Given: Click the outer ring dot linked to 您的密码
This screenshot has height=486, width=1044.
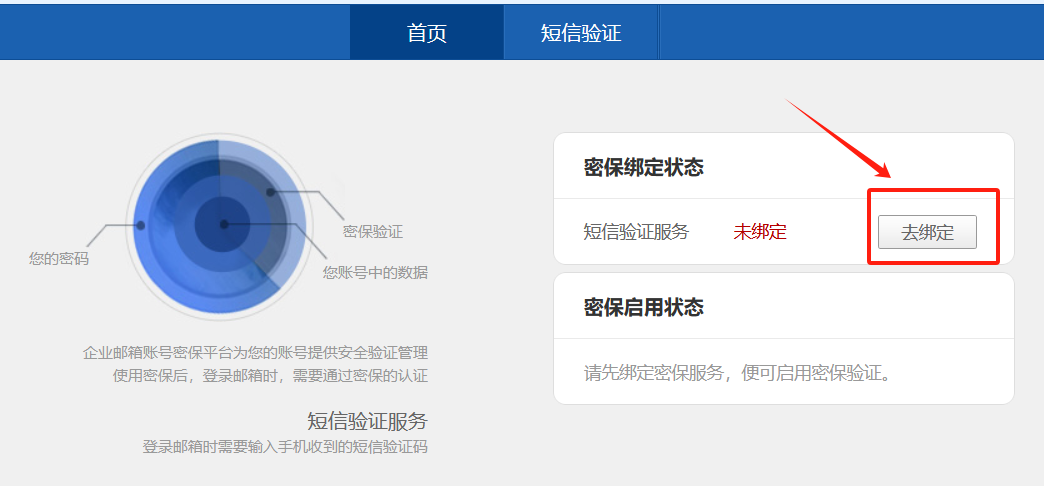Looking at the screenshot, I should coord(141,225).
